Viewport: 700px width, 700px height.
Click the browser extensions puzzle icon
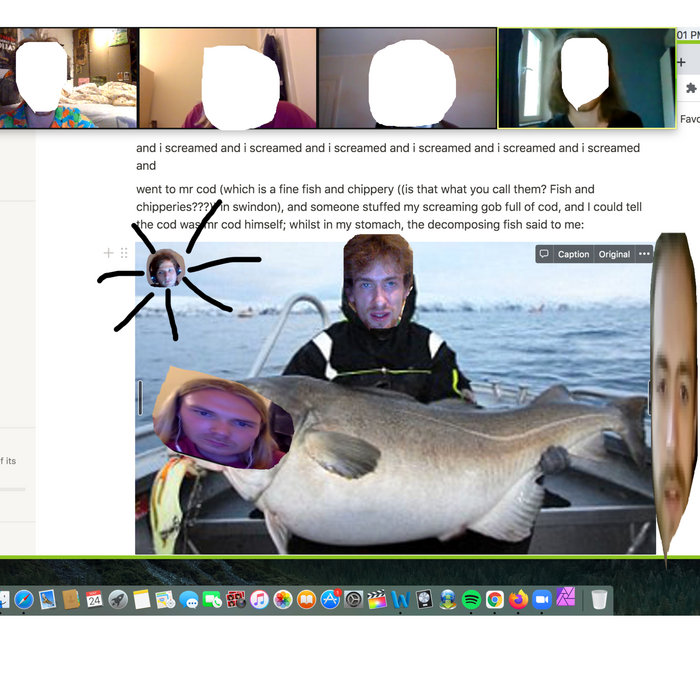tap(690, 88)
